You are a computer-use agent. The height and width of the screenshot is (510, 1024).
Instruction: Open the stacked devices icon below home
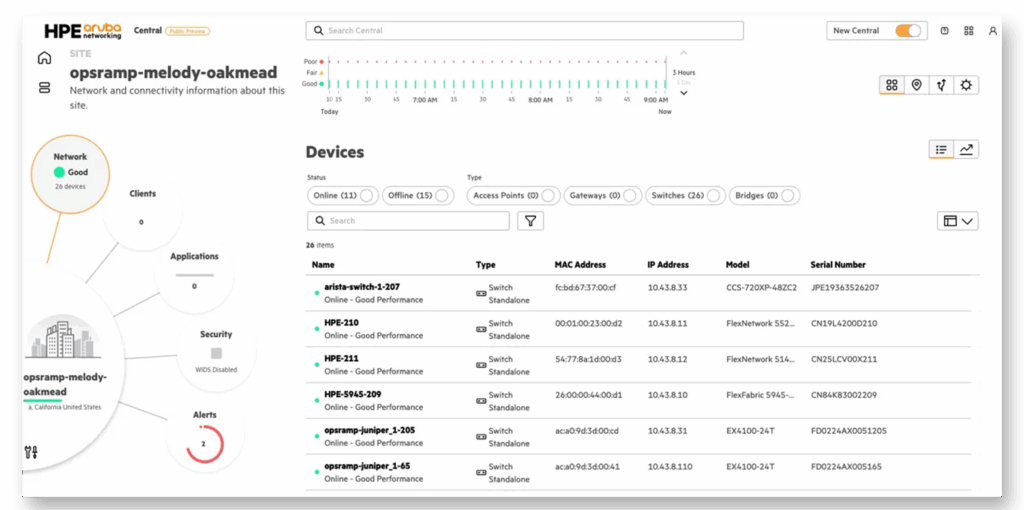tap(44, 88)
